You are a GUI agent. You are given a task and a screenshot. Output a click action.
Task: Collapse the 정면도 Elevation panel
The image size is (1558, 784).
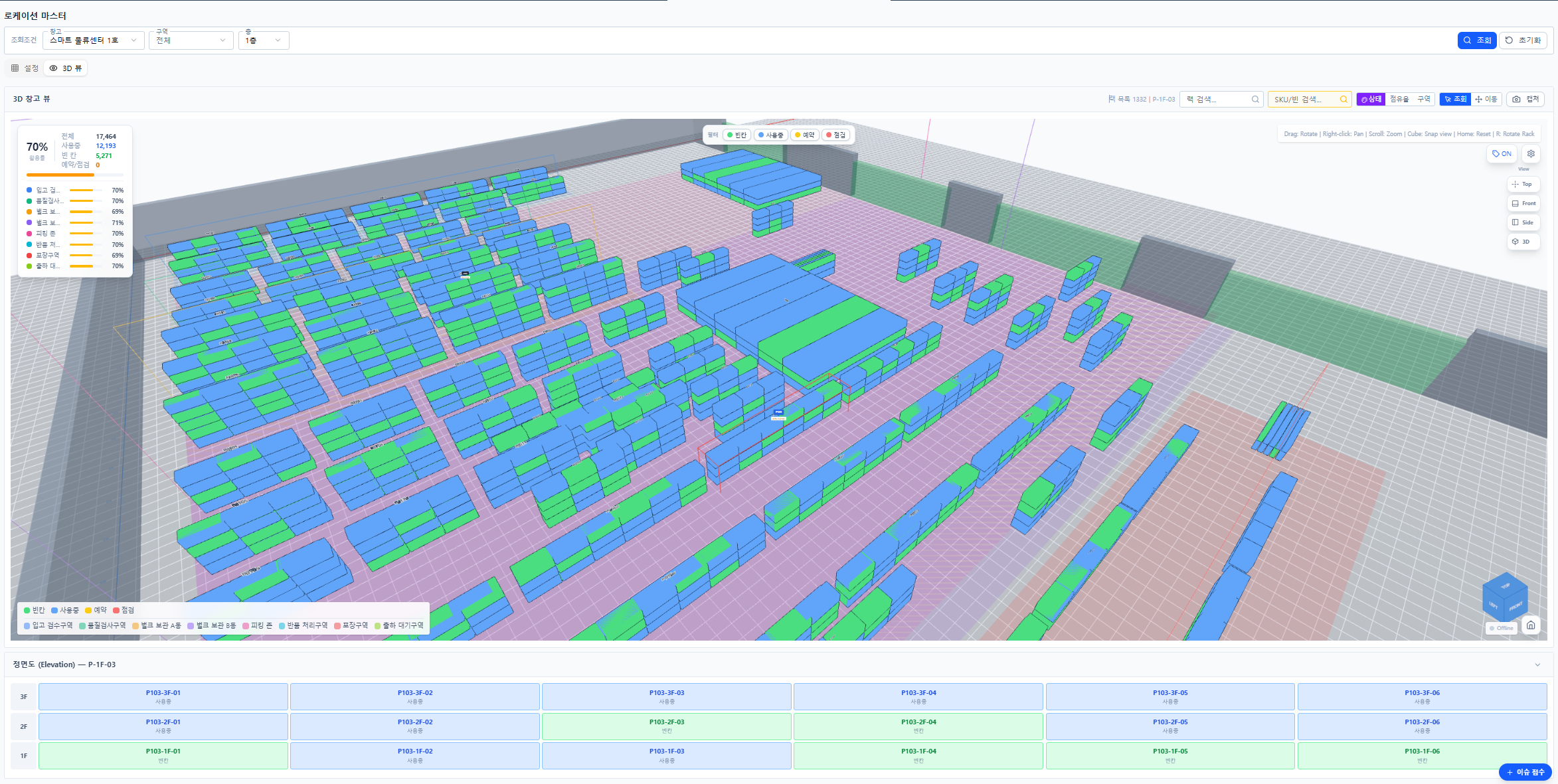point(1537,665)
